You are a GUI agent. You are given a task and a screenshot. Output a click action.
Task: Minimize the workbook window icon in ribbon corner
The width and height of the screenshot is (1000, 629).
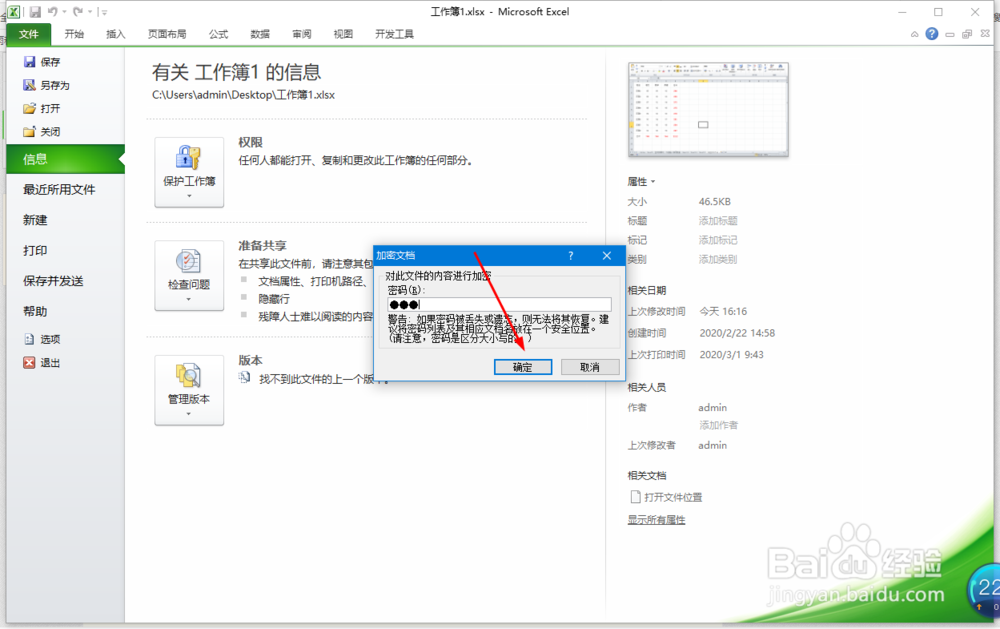point(950,34)
